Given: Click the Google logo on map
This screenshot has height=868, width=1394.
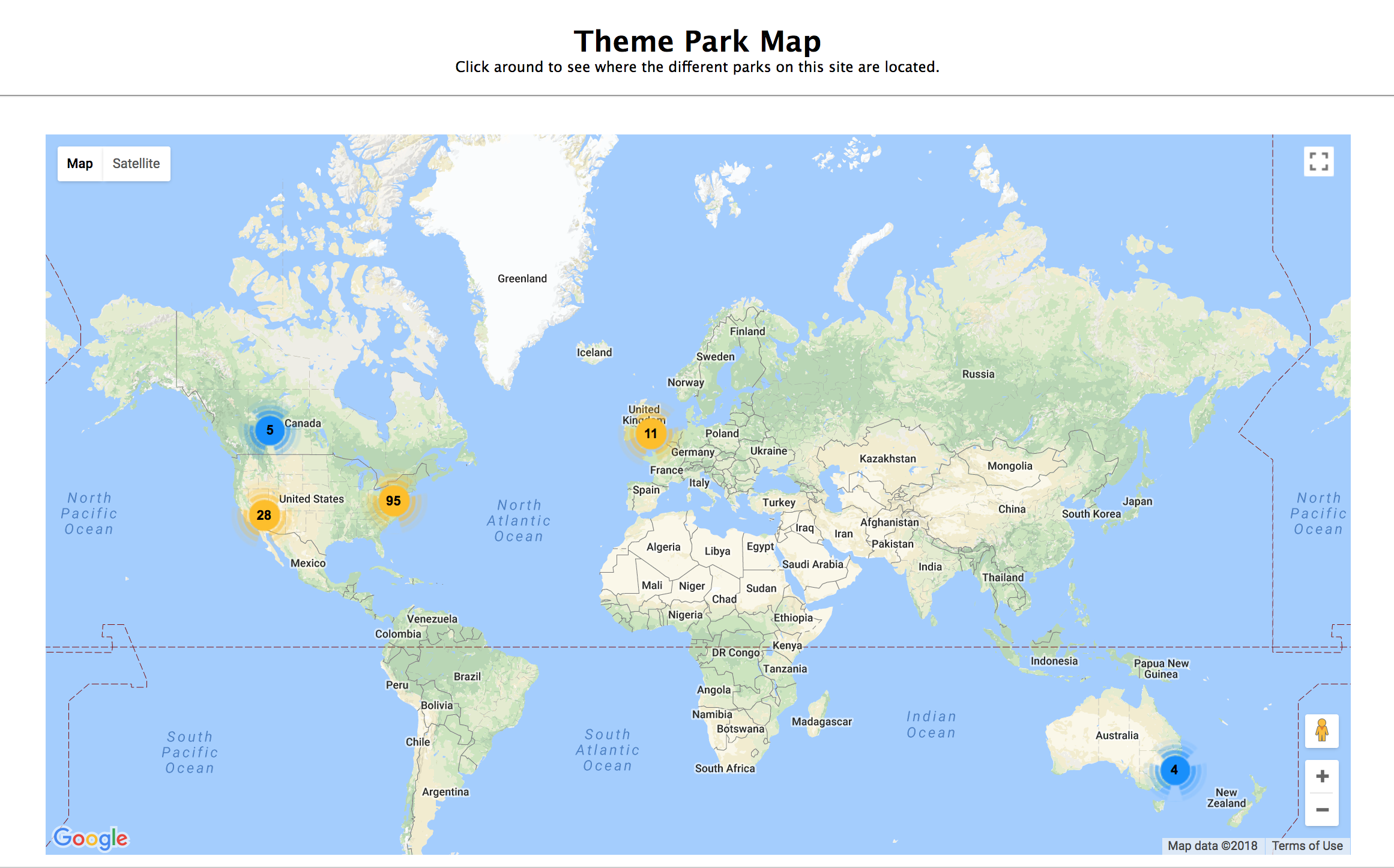Looking at the screenshot, I should 91,838.
